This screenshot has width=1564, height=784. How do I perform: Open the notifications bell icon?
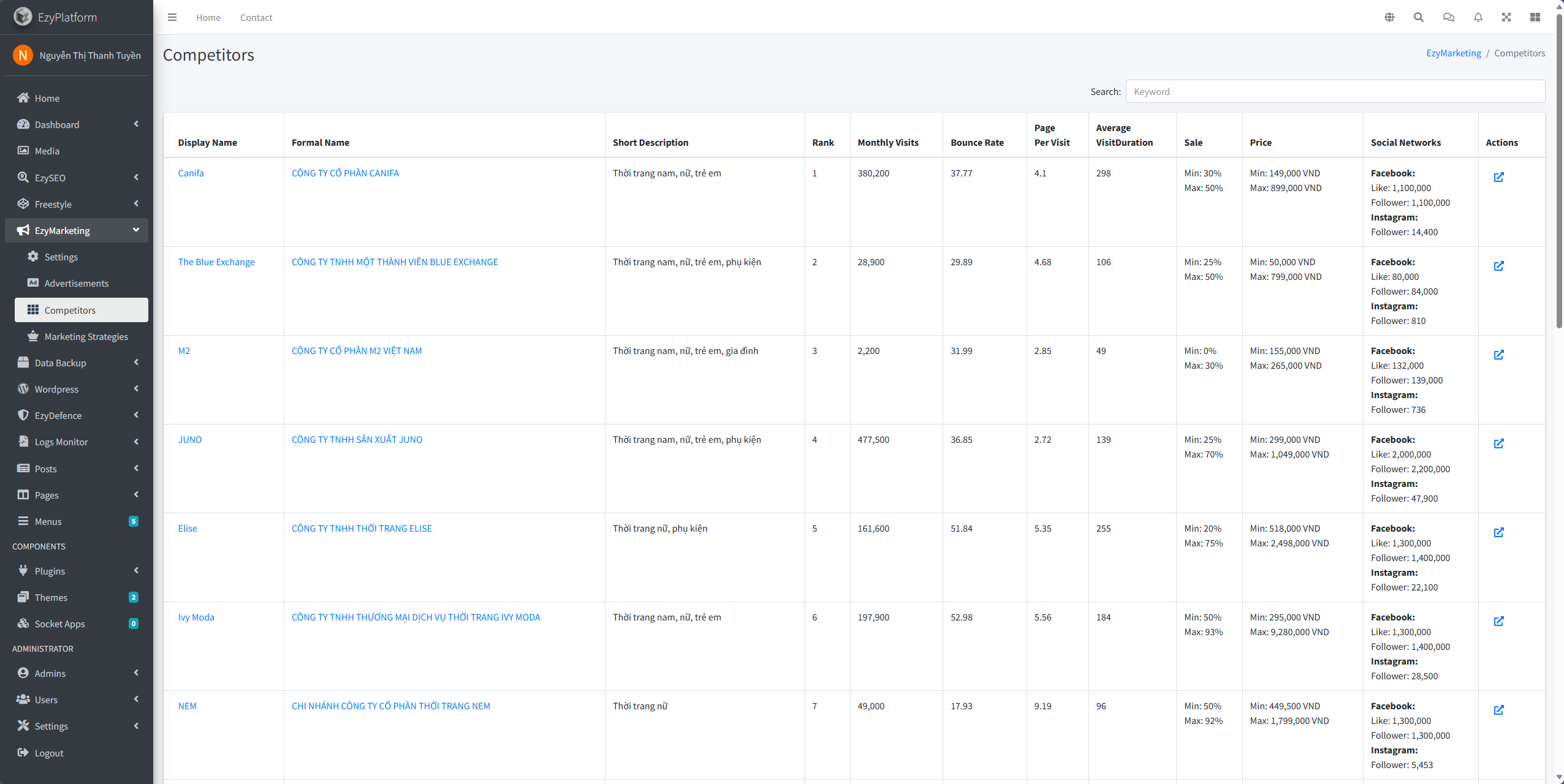(1478, 17)
